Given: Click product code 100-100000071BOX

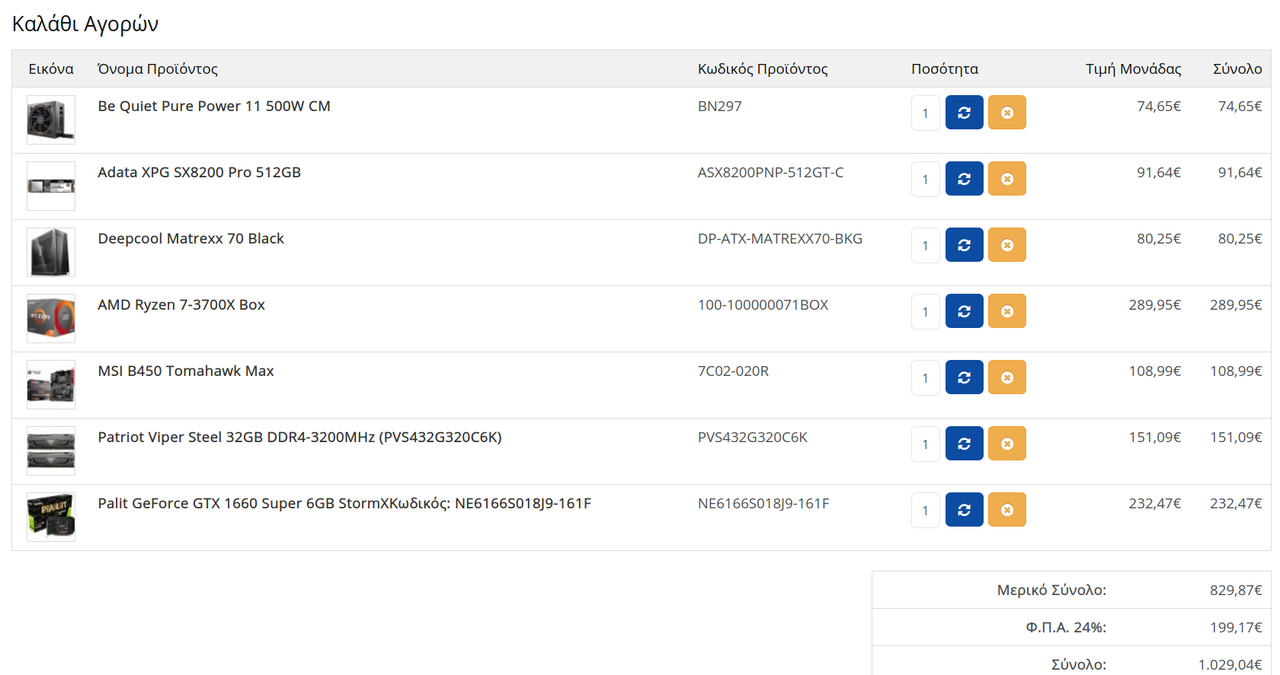Looking at the screenshot, I should [x=763, y=304].
